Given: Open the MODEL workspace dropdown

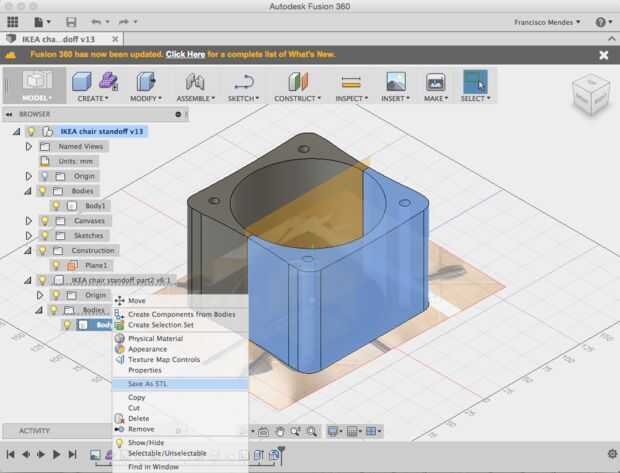Looking at the screenshot, I should [38, 98].
